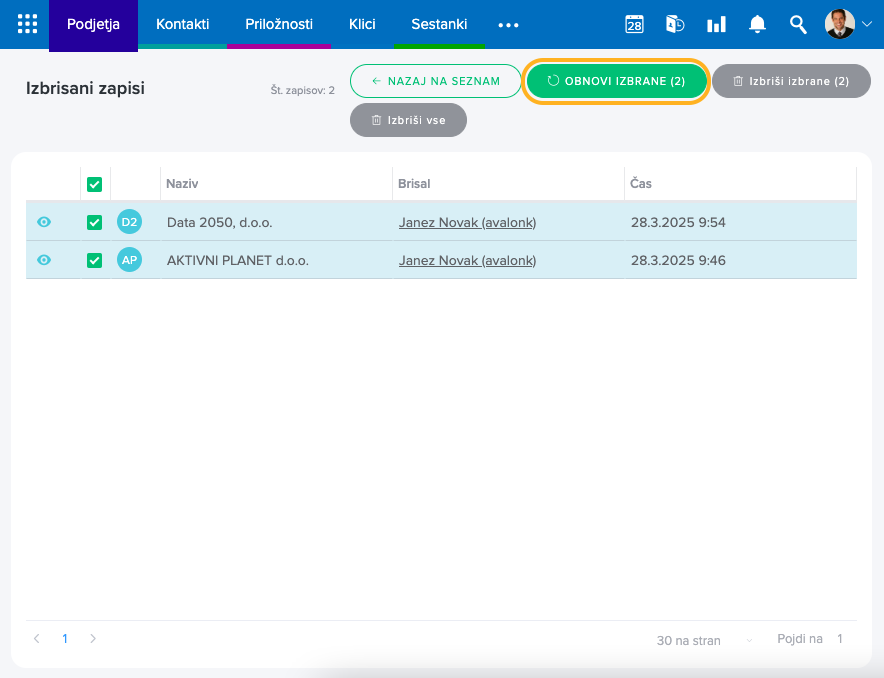
Task: Switch to the Kontakti tab
Action: coord(182,24)
